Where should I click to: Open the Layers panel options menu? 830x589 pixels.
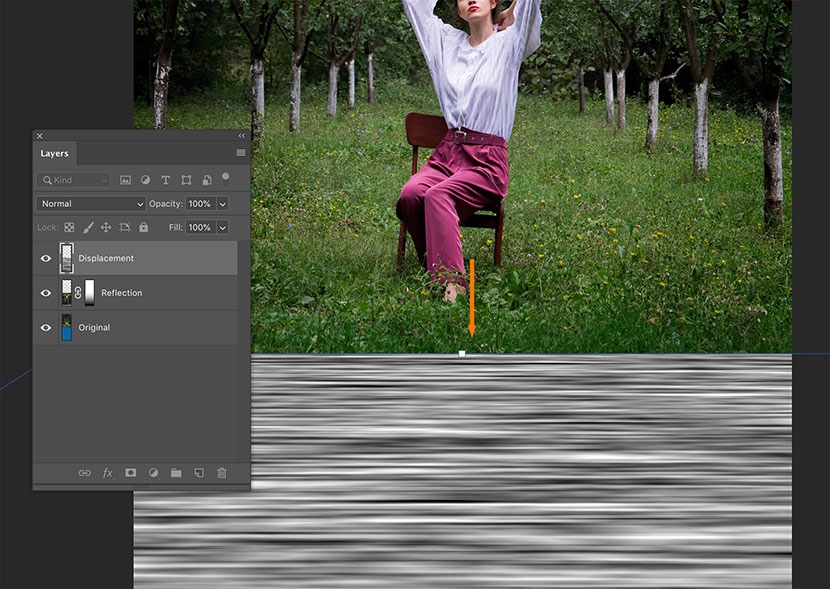click(x=240, y=153)
